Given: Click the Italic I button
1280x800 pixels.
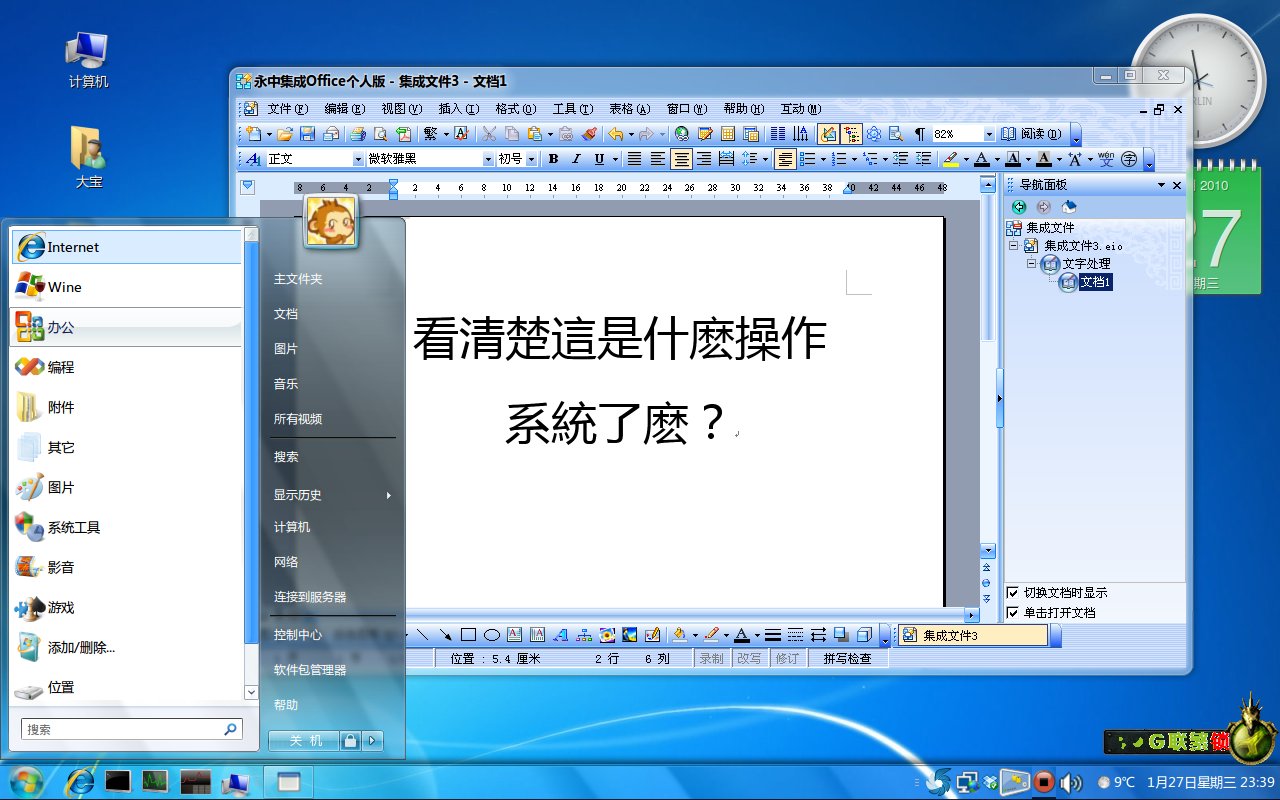Looking at the screenshot, I should [x=576, y=159].
